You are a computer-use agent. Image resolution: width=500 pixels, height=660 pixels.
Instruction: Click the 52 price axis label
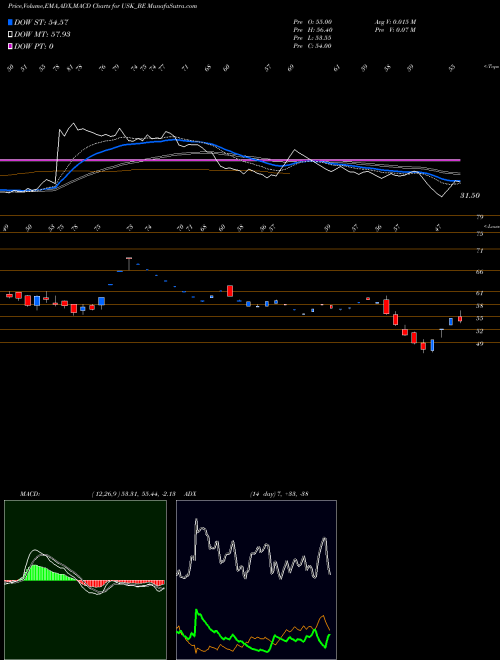479,331
